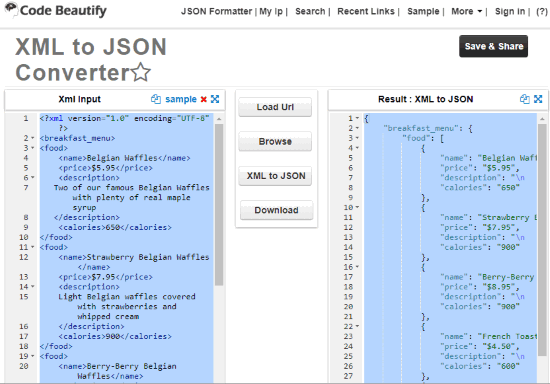The height and width of the screenshot is (384, 550).
Task: Fold the JSON object at line 10
Action: (357, 208)
